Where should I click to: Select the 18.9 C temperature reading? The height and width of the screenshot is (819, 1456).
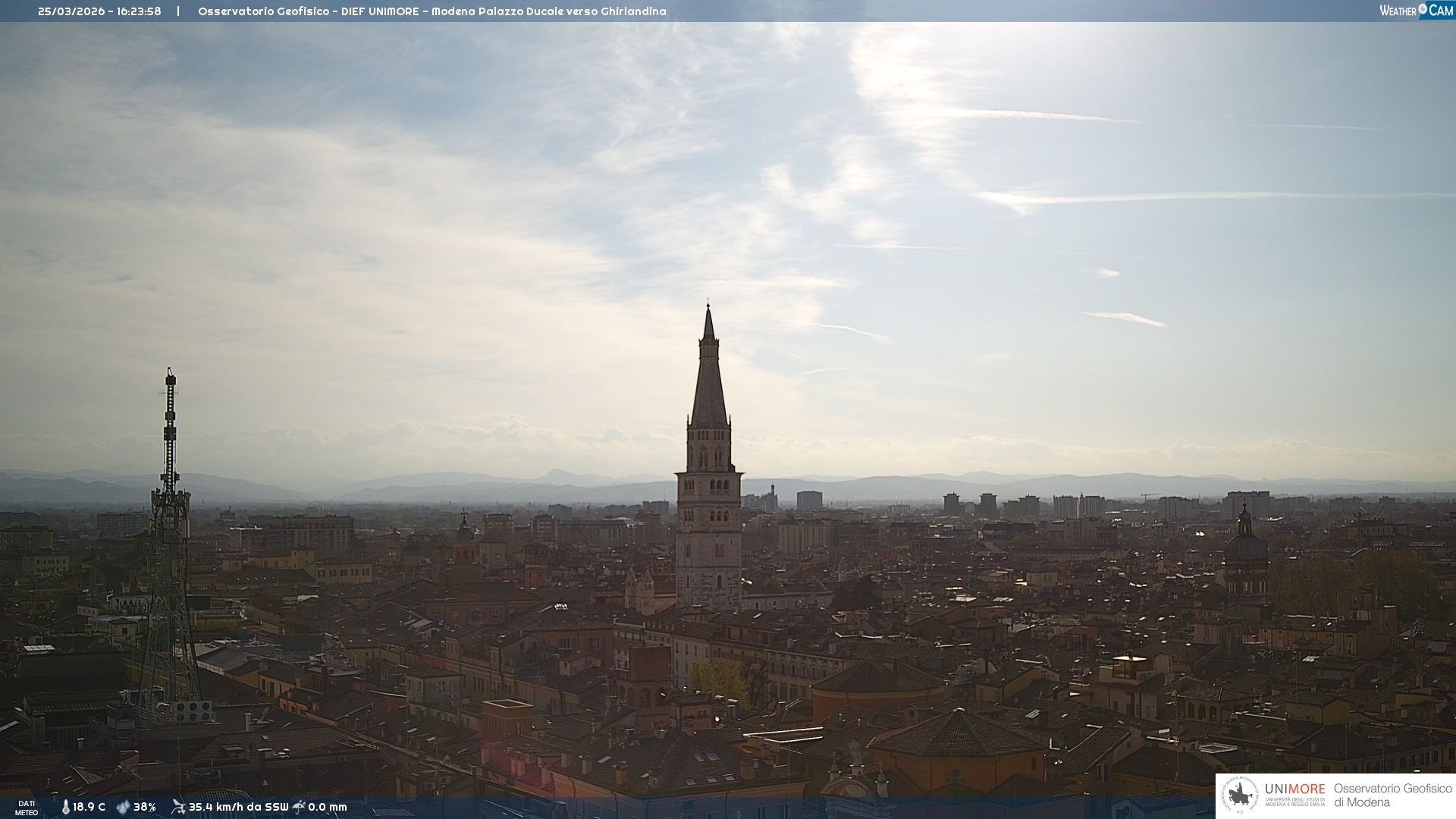[89, 807]
